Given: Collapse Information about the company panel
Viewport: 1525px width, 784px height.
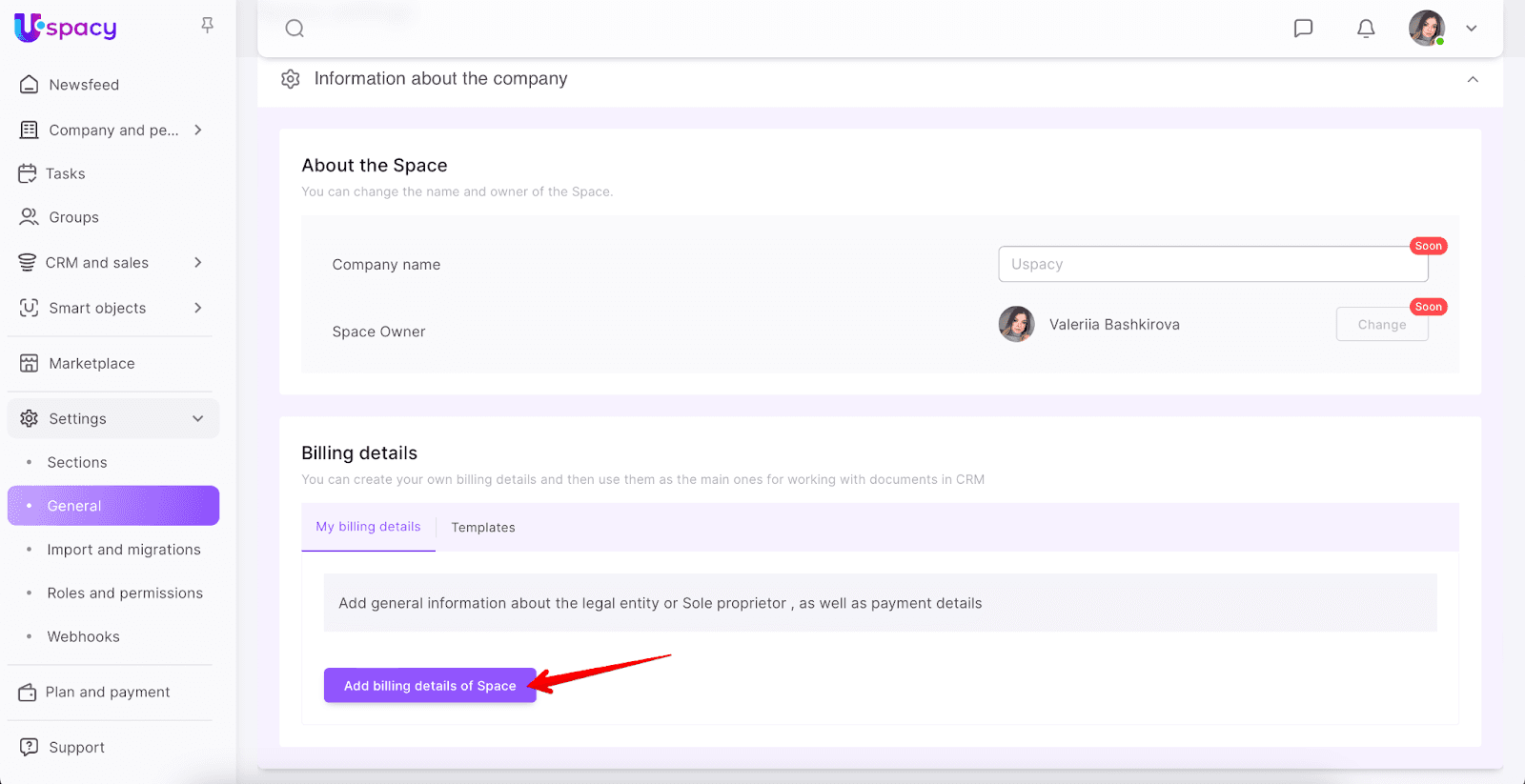Looking at the screenshot, I should click(x=1473, y=79).
